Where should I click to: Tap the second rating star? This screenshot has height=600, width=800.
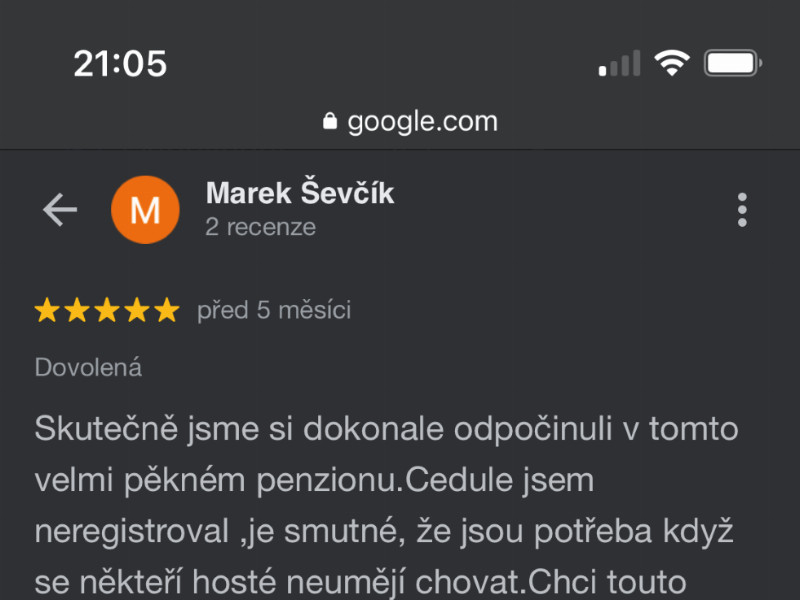click(x=77, y=310)
